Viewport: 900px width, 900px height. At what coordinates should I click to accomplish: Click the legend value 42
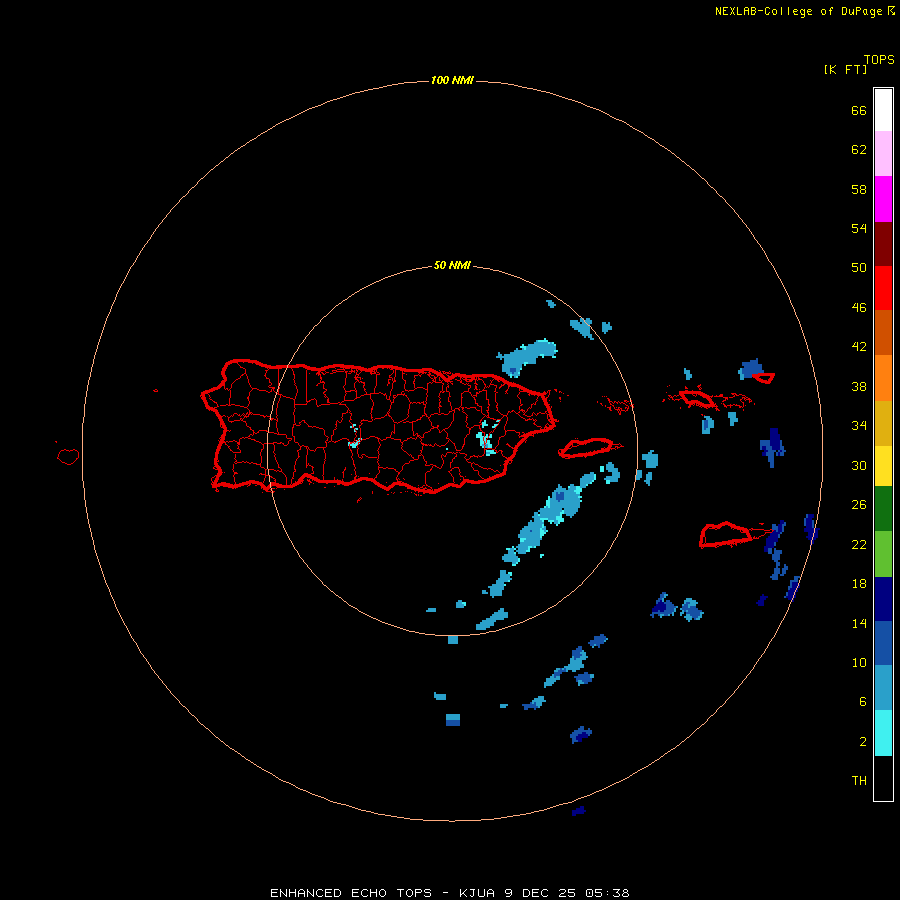pos(859,347)
